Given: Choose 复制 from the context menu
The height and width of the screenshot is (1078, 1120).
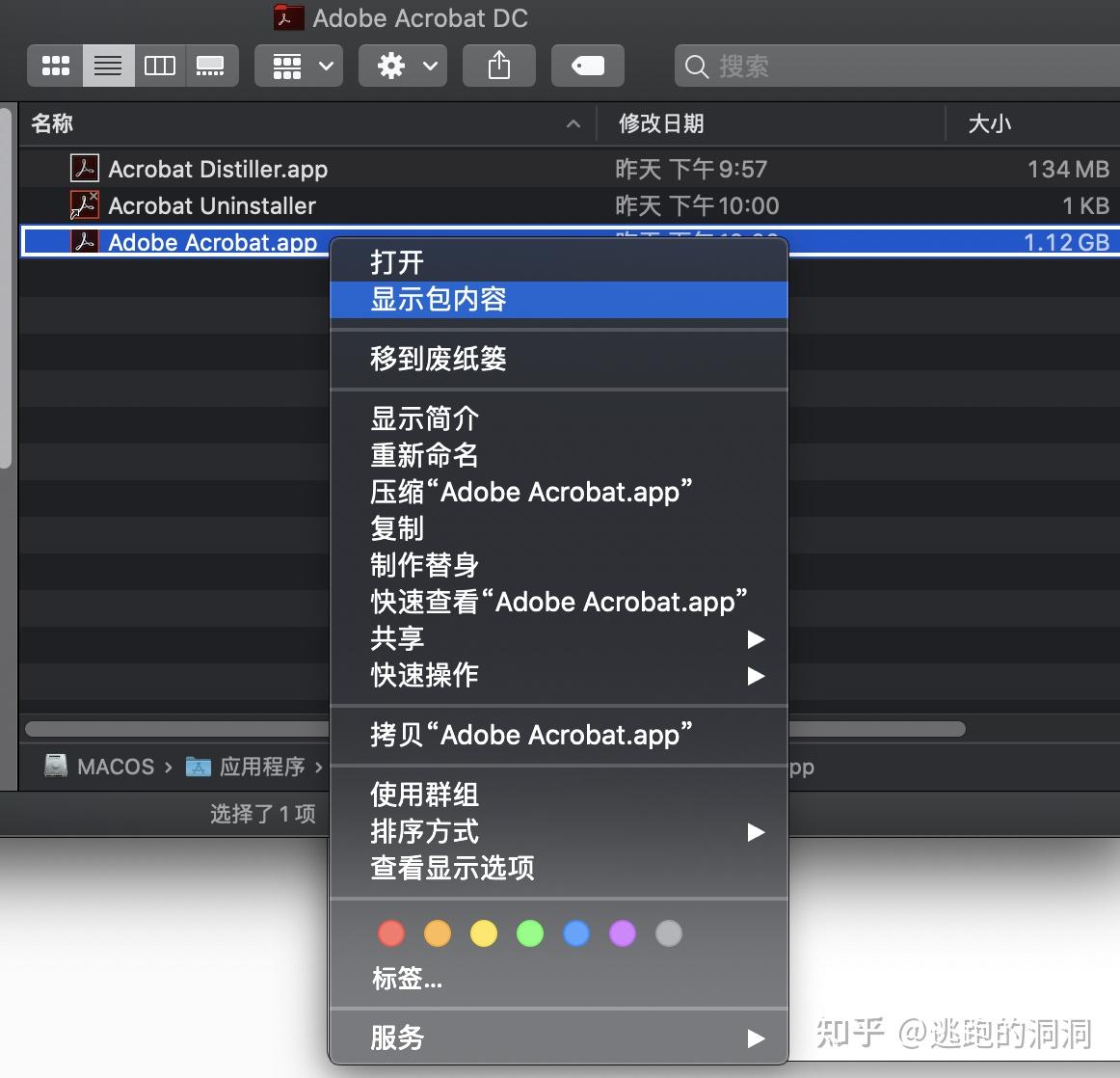Looking at the screenshot, I should coord(559,528).
